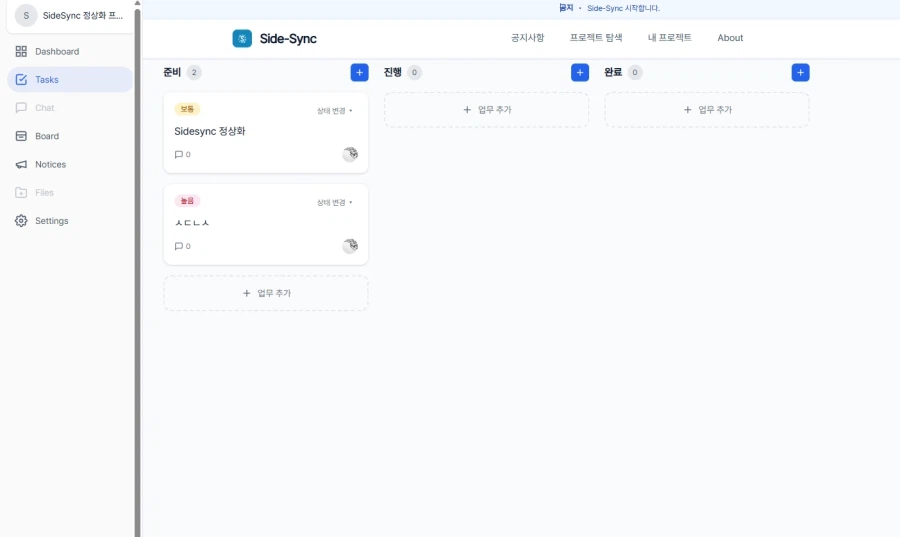Click the Side-Sync 시작합니다 announcement

point(623,8)
